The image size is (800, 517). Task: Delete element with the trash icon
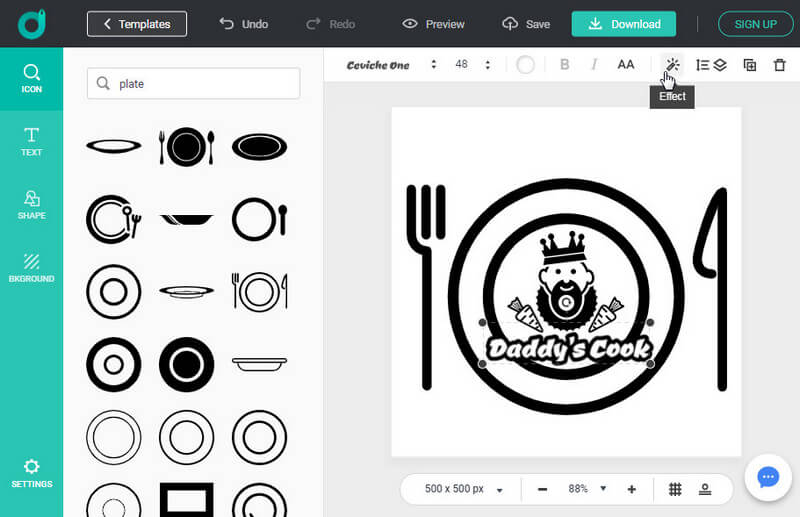click(780, 65)
